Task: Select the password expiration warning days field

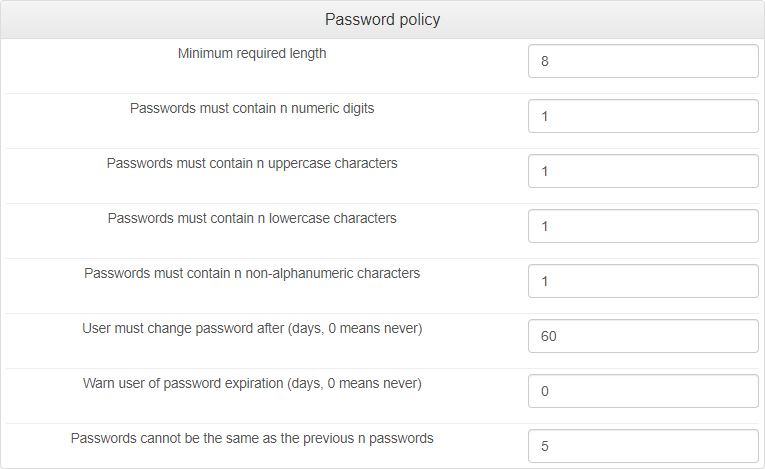Action: (643, 391)
